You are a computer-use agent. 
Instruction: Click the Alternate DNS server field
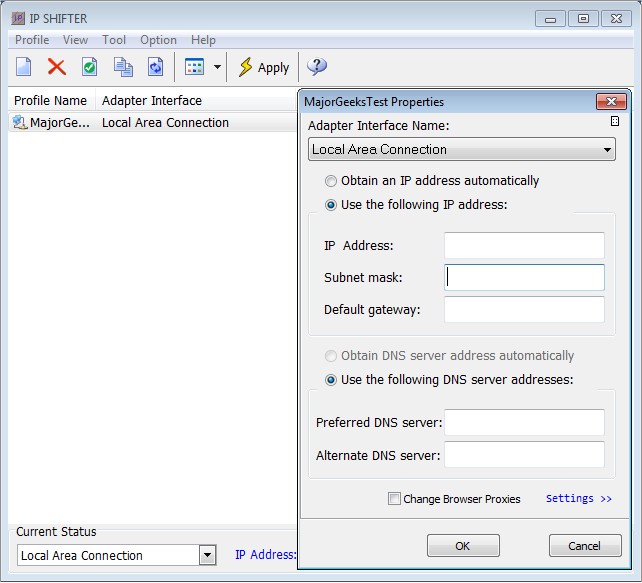click(524, 454)
